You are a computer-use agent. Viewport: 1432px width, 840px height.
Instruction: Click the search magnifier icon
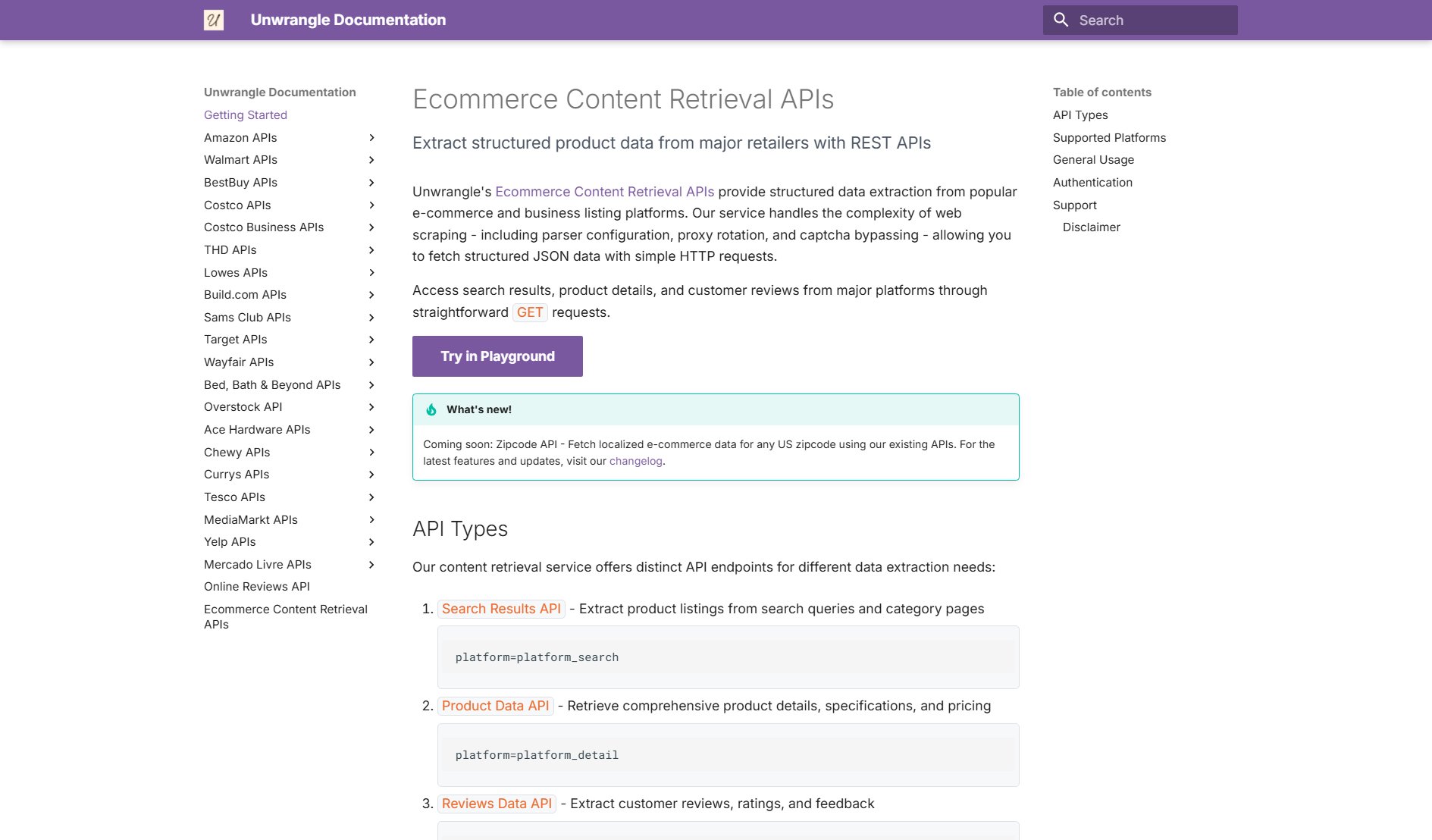1061,20
